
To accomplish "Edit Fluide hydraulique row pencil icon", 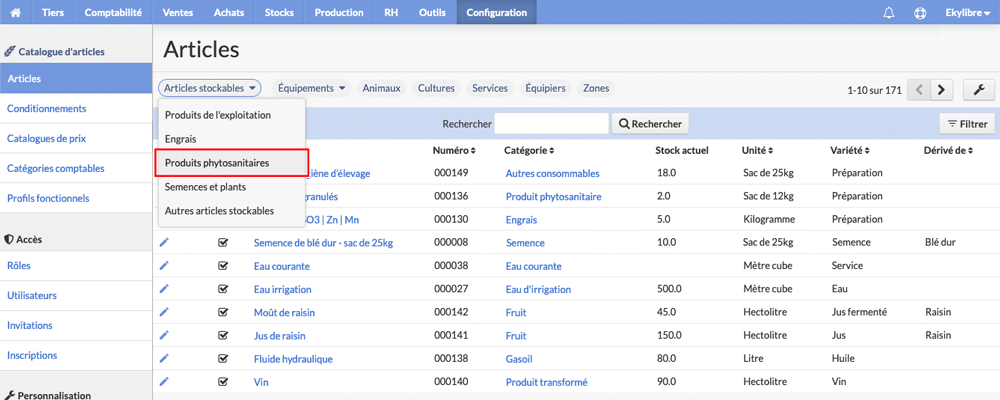I will click(164, 358).
